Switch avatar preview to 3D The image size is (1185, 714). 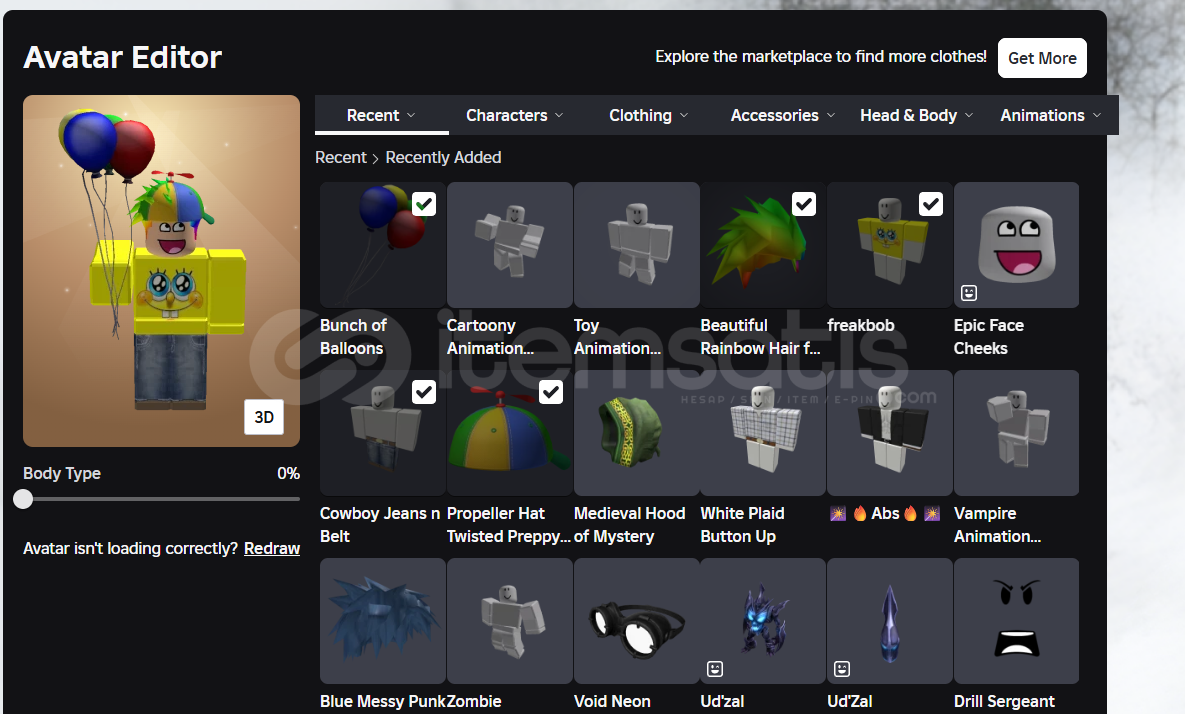tap(264, 417)
